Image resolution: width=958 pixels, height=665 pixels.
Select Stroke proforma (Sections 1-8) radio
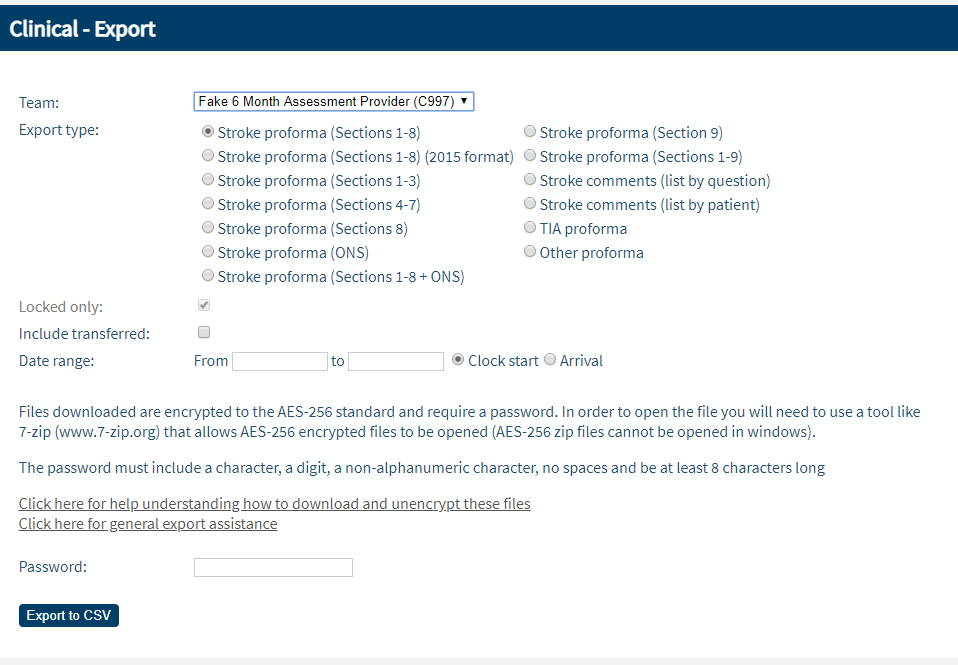coord(208,132)
